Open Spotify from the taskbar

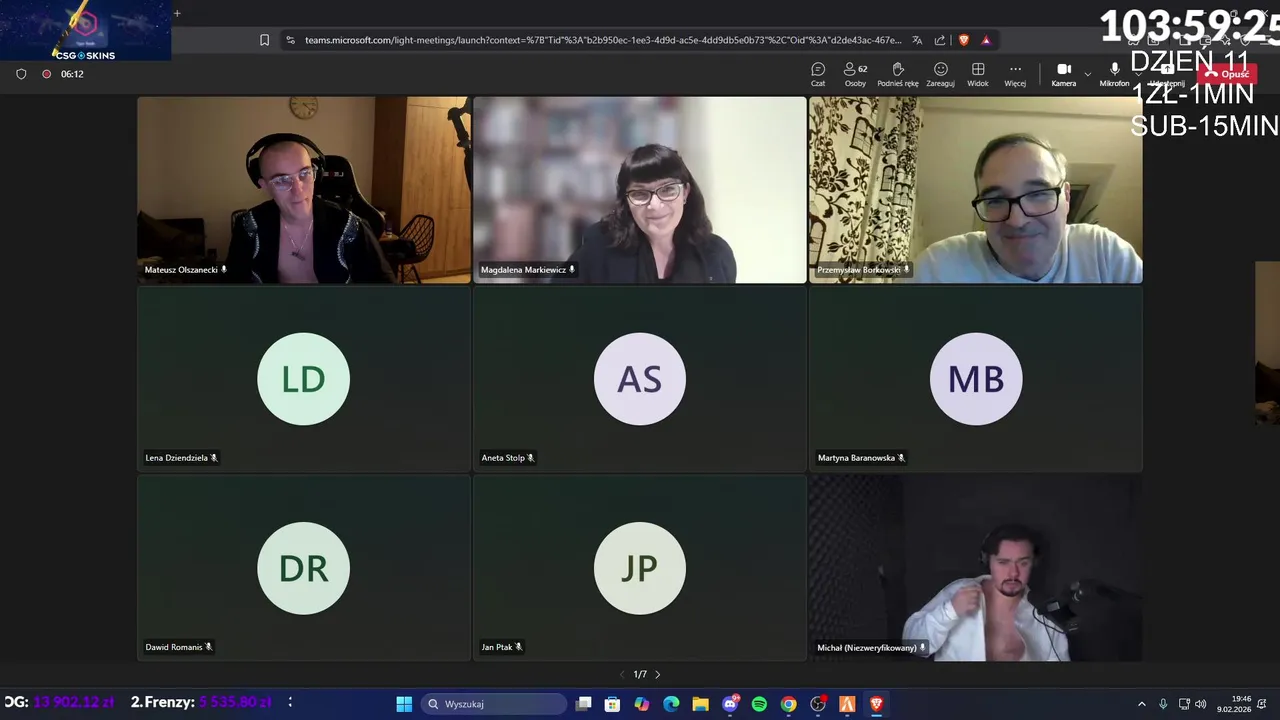click(x=759, y=704)
